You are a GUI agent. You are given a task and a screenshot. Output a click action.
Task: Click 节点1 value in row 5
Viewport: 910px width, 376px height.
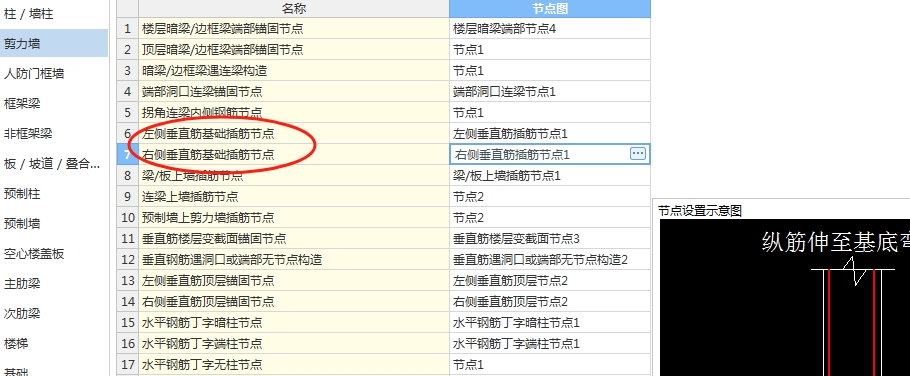(550, 112)
